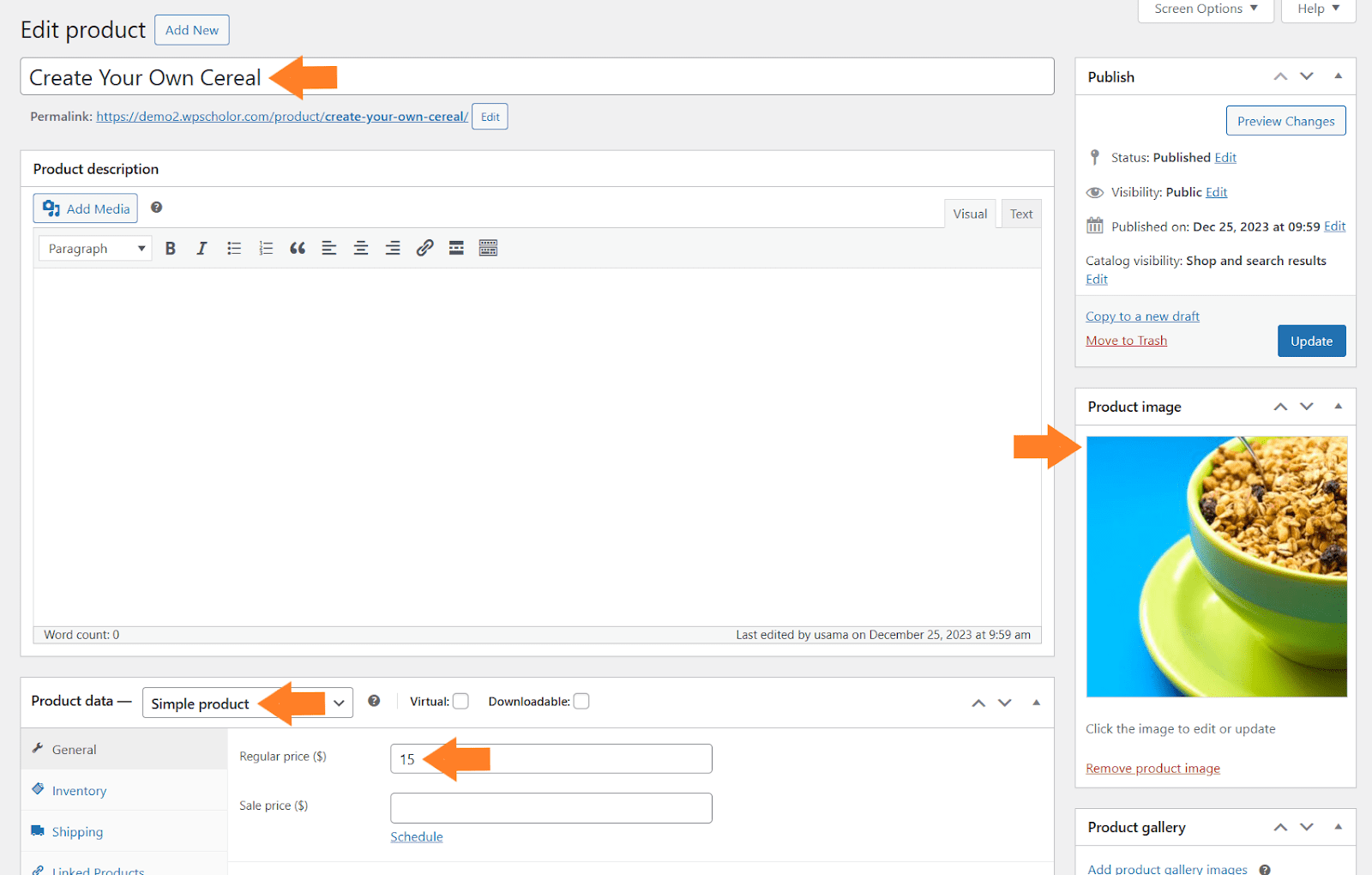
Task: Edit the published date
Action: (x=1334, y=226)
